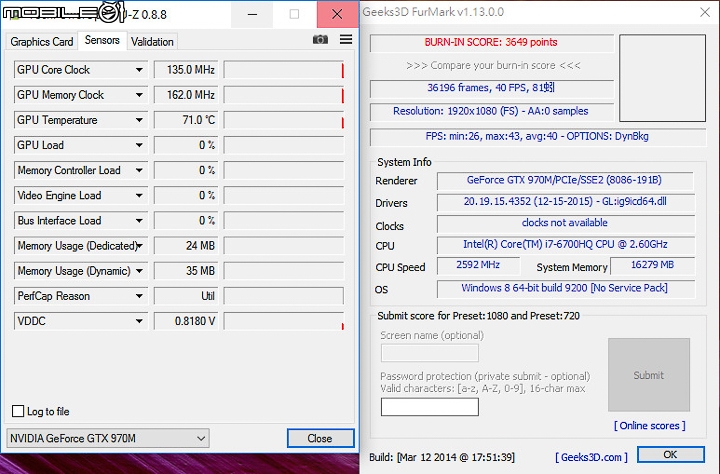Image resolution: width=720 pixels, height=474 pixels.
Task: Click the 162.0 MHz memory clock value
Action: coord(186,95)
